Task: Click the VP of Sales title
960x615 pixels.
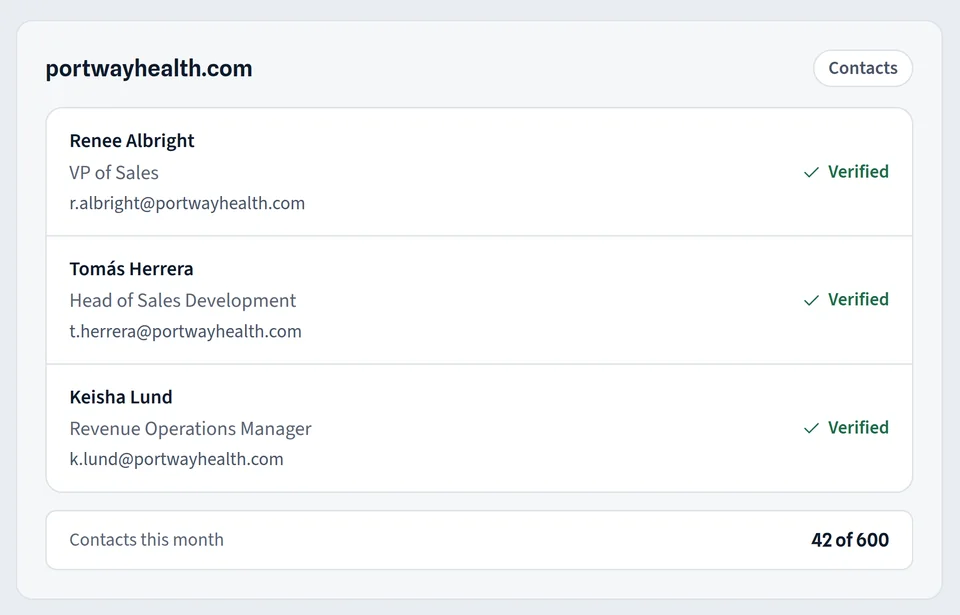Action: pyautogui.click(x=114, y=173)
